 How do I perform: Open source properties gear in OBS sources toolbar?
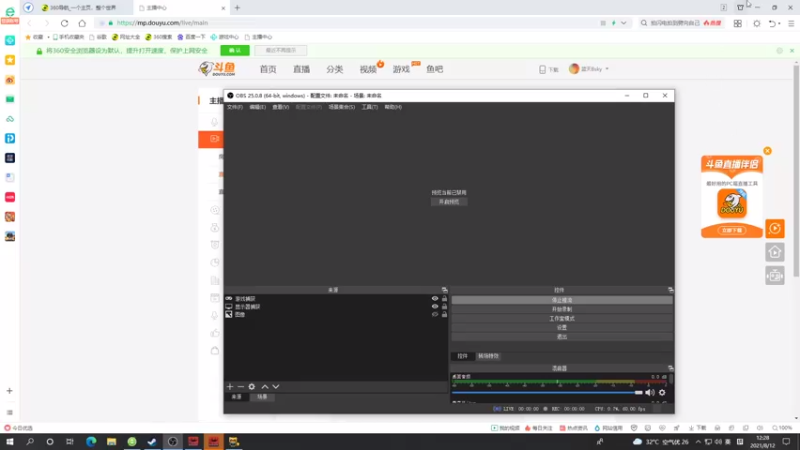[252, 387]
